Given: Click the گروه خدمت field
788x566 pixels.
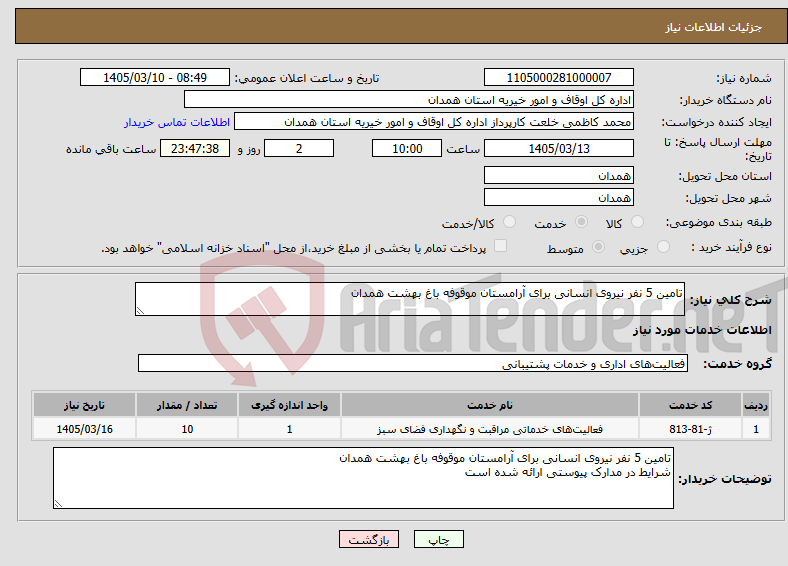Looking at the screenshot, I should (413, 363).
